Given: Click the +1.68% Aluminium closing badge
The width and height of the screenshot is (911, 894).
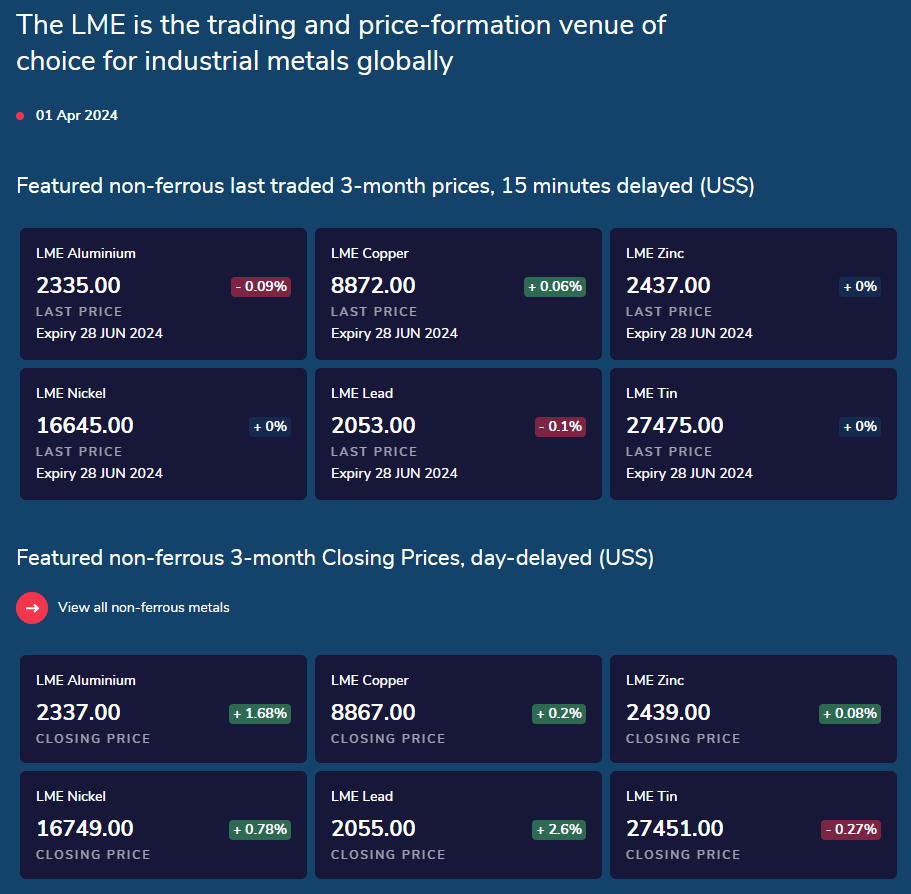Looking at the screenshot, I should tap(260, 713).
